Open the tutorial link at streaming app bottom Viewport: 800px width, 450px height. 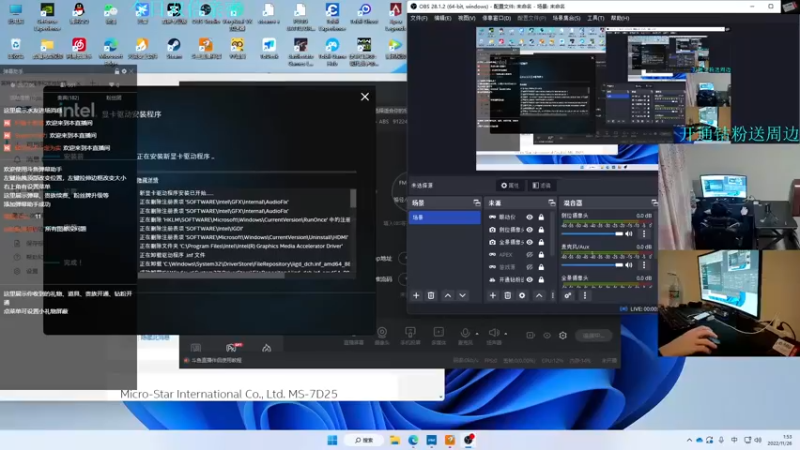(x=216, y=360)
